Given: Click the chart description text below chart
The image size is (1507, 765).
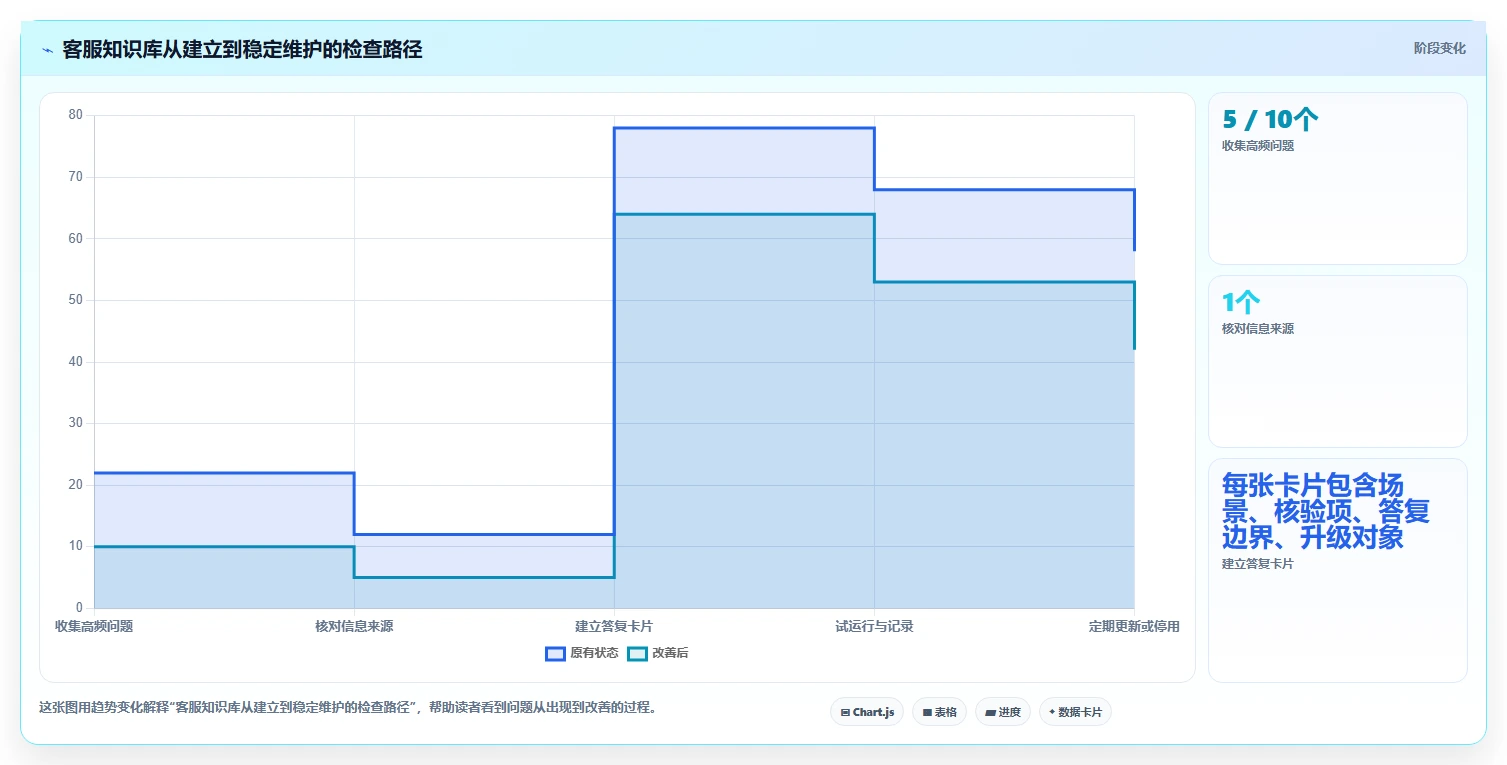Looking at the screenshot, I should click(x=348, y=707).
